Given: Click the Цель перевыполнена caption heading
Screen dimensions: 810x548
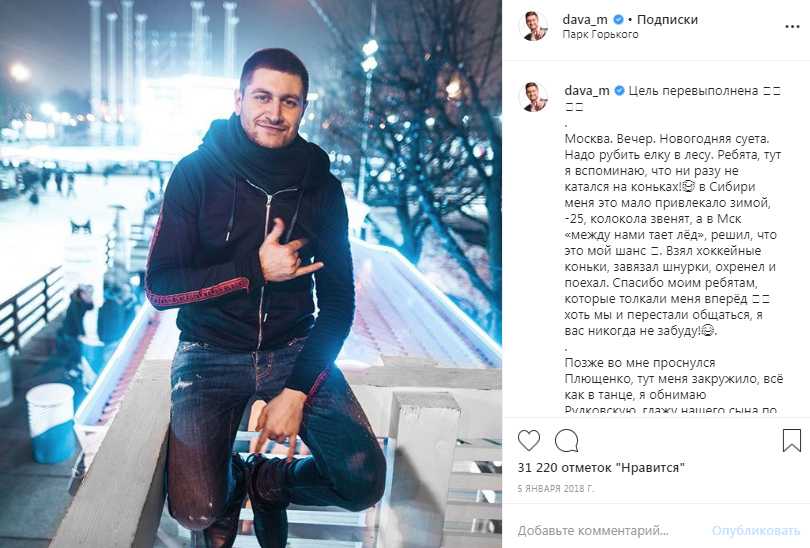Looking at the screenshot, I should pos(693,91).
